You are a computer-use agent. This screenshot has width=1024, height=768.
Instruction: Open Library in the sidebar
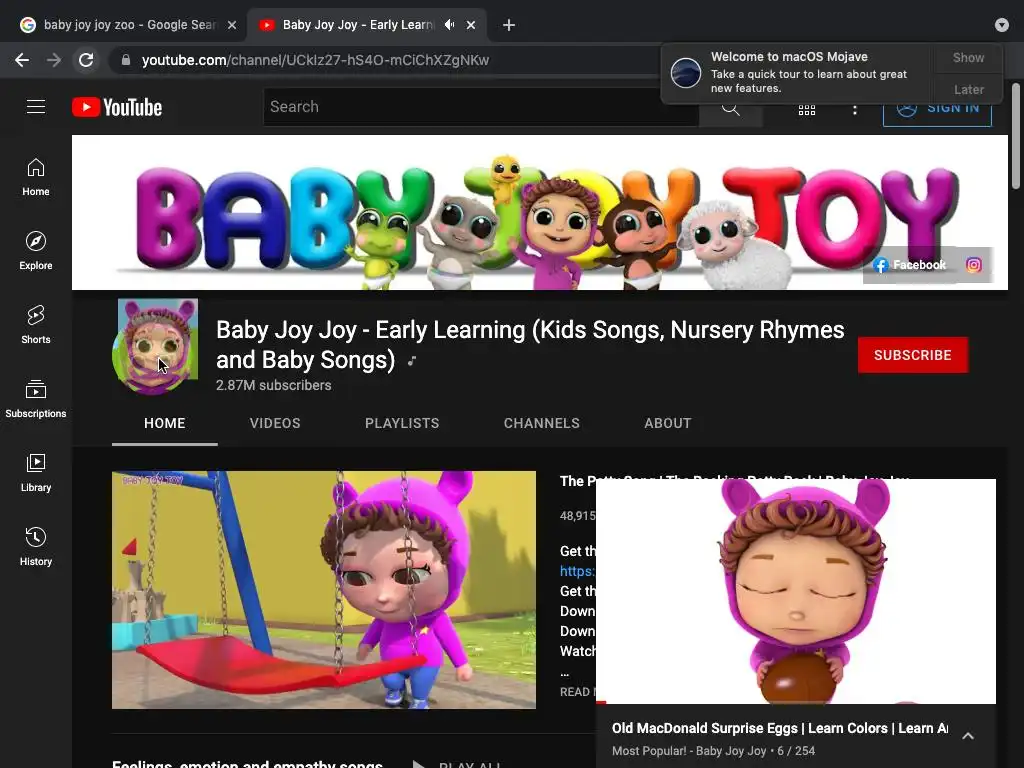click(x=36, y=473)
